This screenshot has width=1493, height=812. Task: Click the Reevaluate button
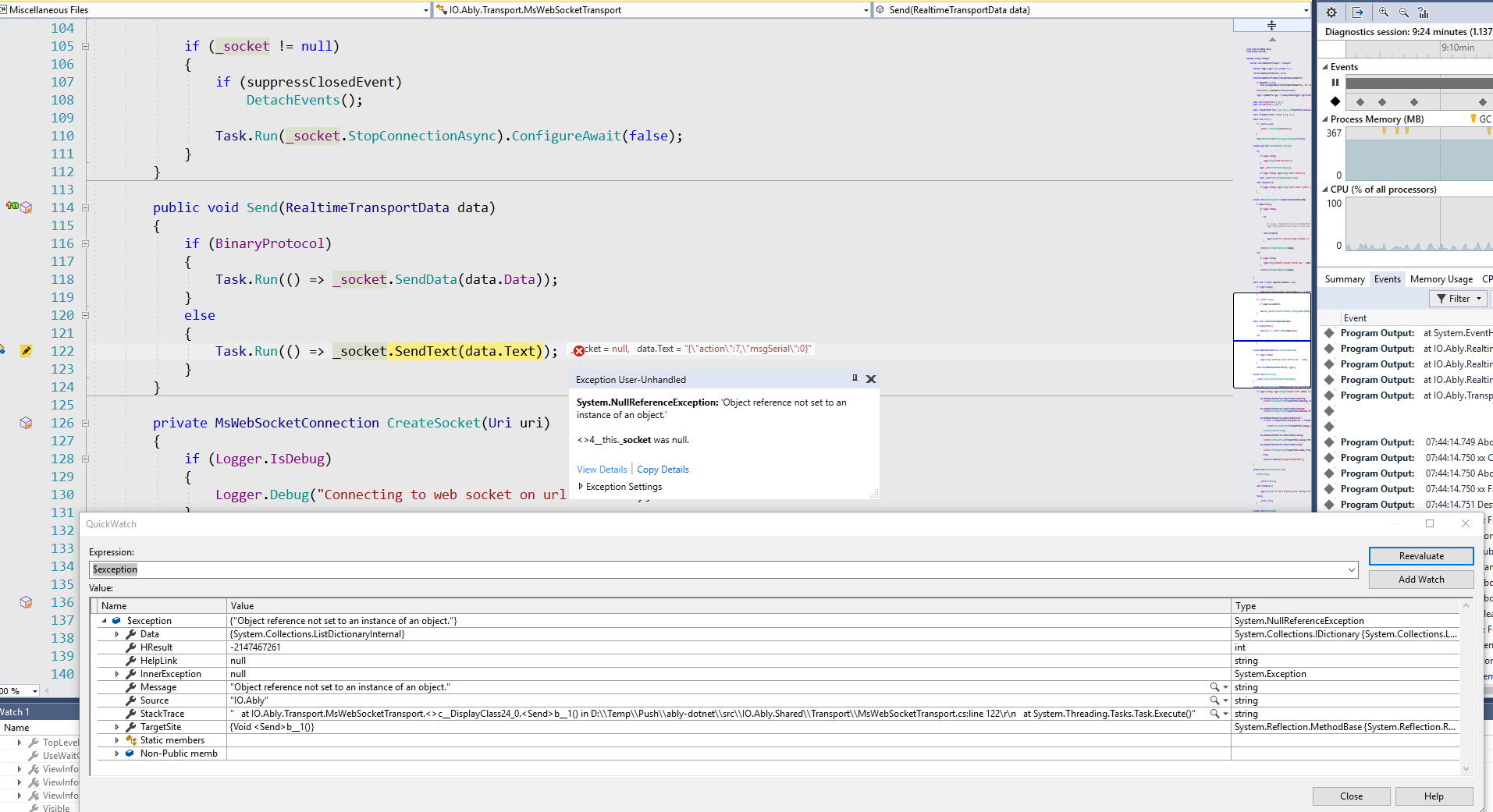point(1421,556)
